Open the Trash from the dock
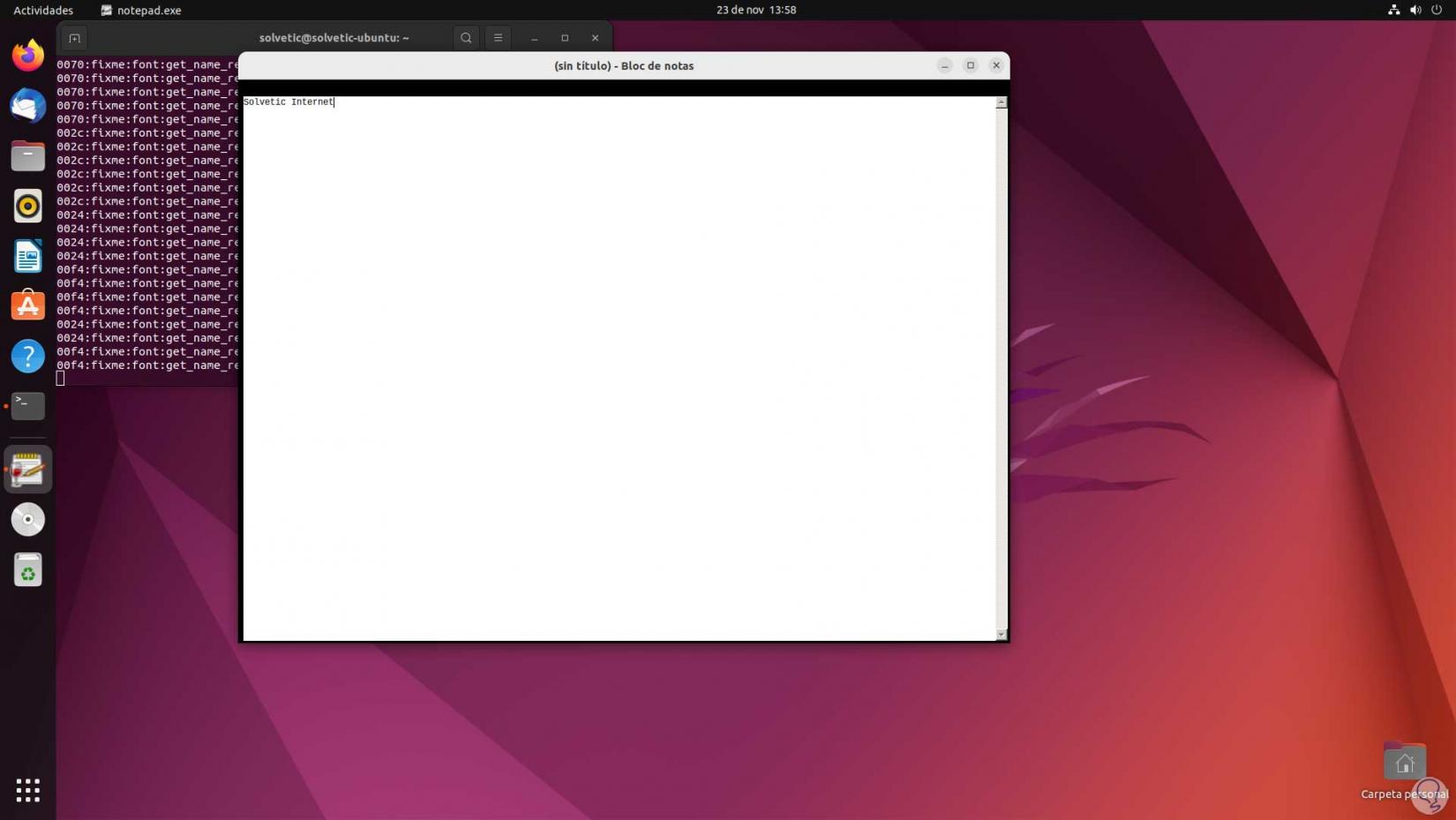 tap(28, 570)
